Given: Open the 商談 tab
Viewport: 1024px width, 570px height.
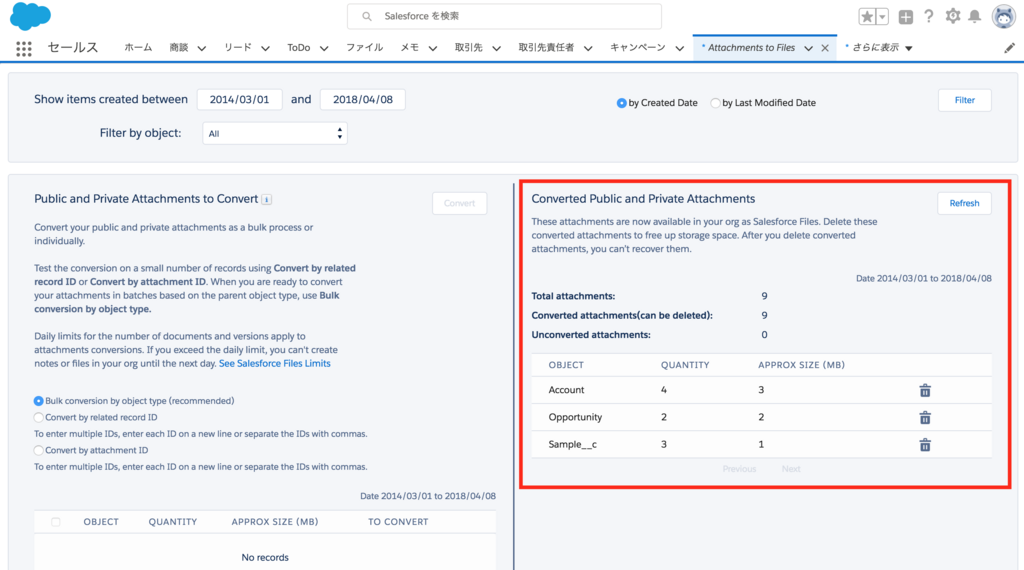Looking at the screenshot, I should point(178,48).
